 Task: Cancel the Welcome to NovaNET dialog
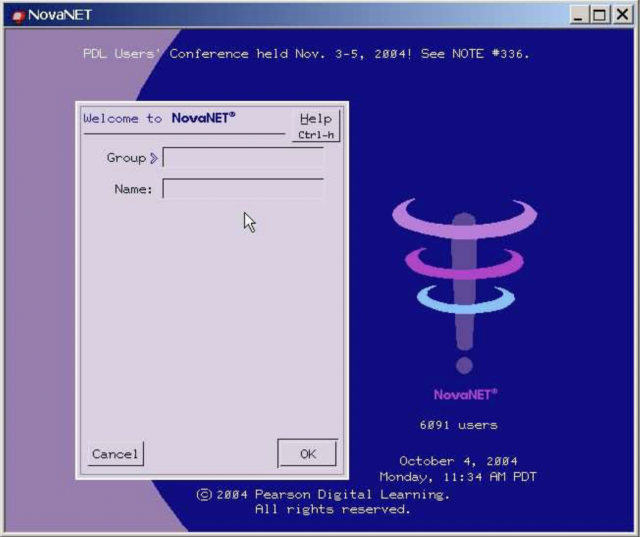115,454
